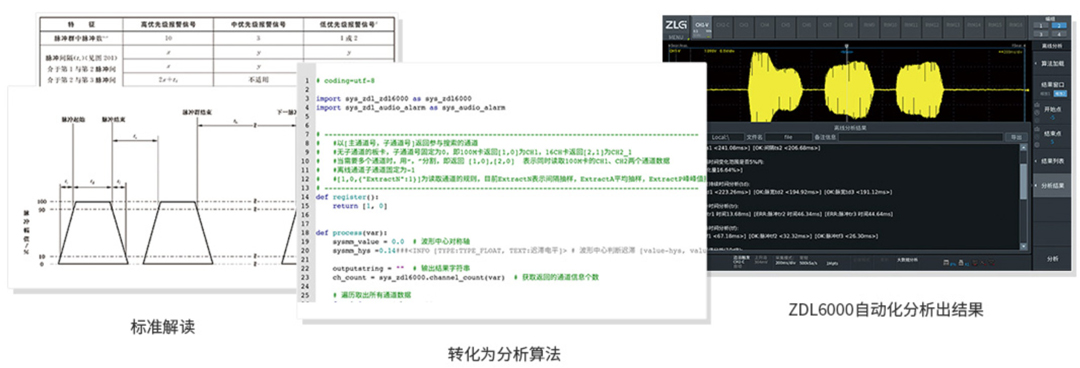
Task: Click code line 'def register():'
Action: pyautogui.click(x=346, y=196)
